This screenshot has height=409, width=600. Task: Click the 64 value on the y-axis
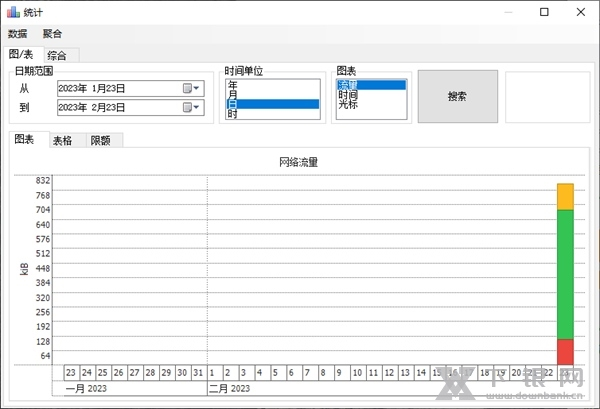pos(45,356)
